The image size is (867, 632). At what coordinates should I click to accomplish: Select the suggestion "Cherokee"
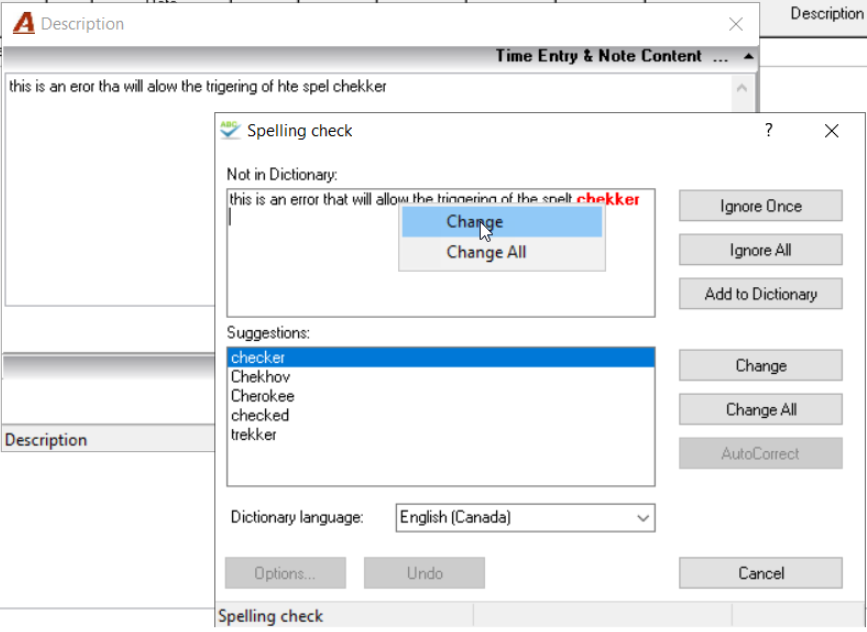tap(441, 396)
